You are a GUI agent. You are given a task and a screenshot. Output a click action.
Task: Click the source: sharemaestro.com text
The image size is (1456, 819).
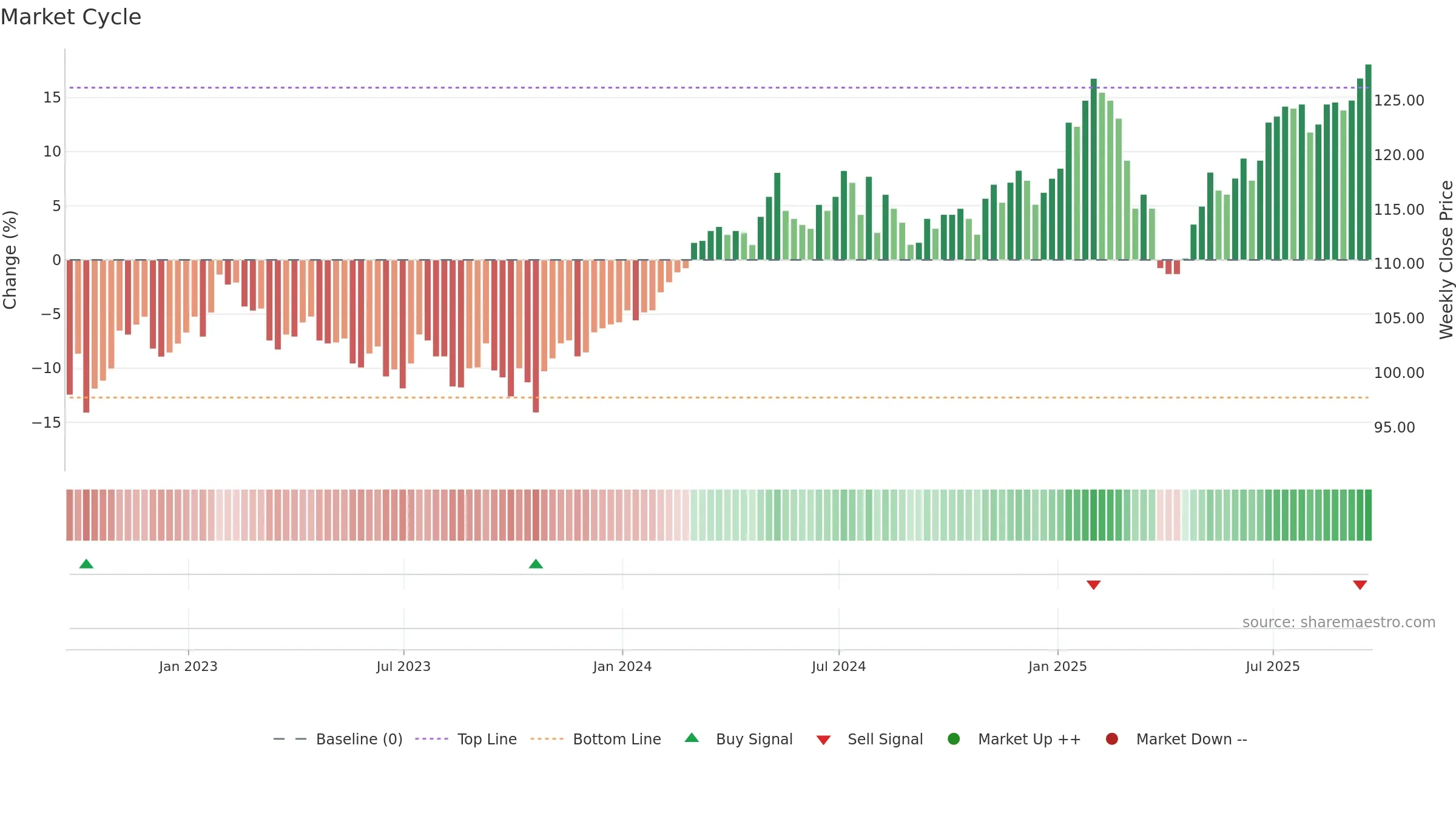1339,622
